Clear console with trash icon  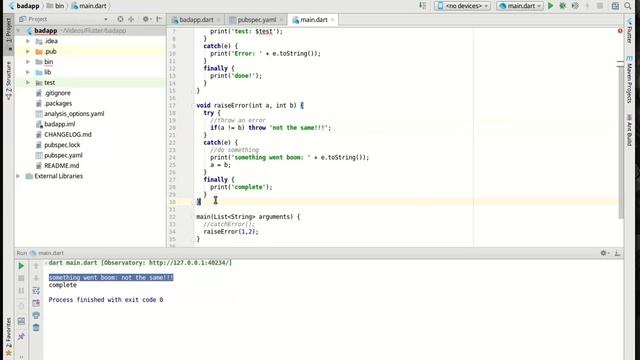click(x=36, y=327)
